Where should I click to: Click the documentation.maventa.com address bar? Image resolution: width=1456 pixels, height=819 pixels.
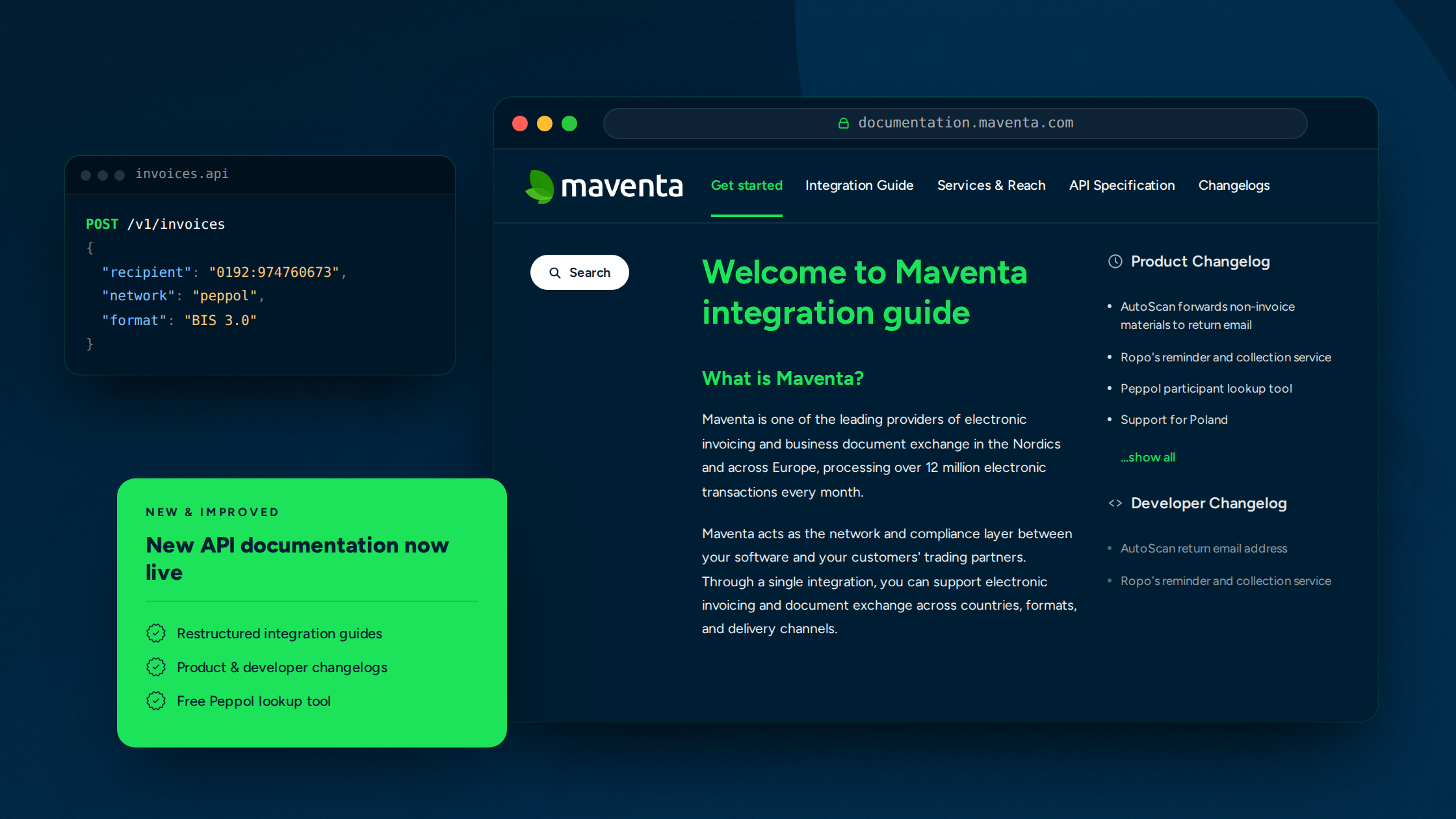click(x=955, y=122)
